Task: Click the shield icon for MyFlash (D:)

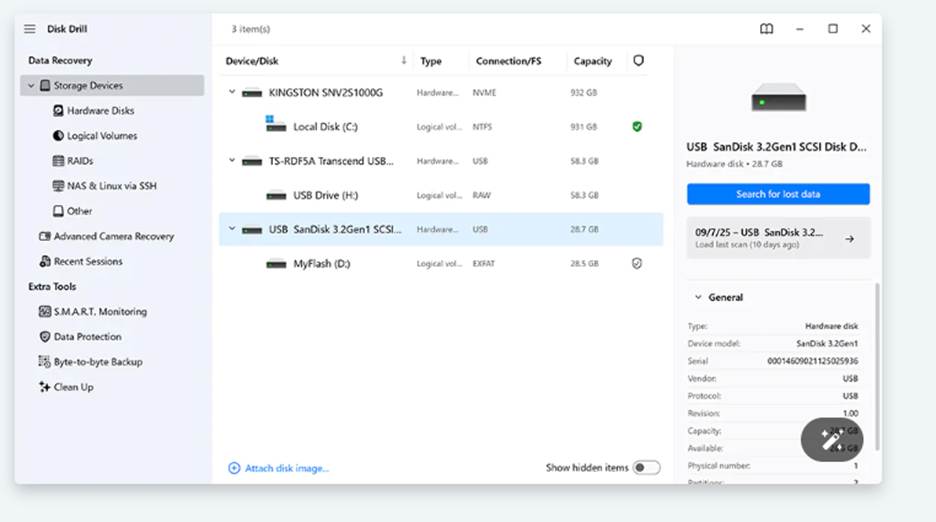Action: coord(637,263)
